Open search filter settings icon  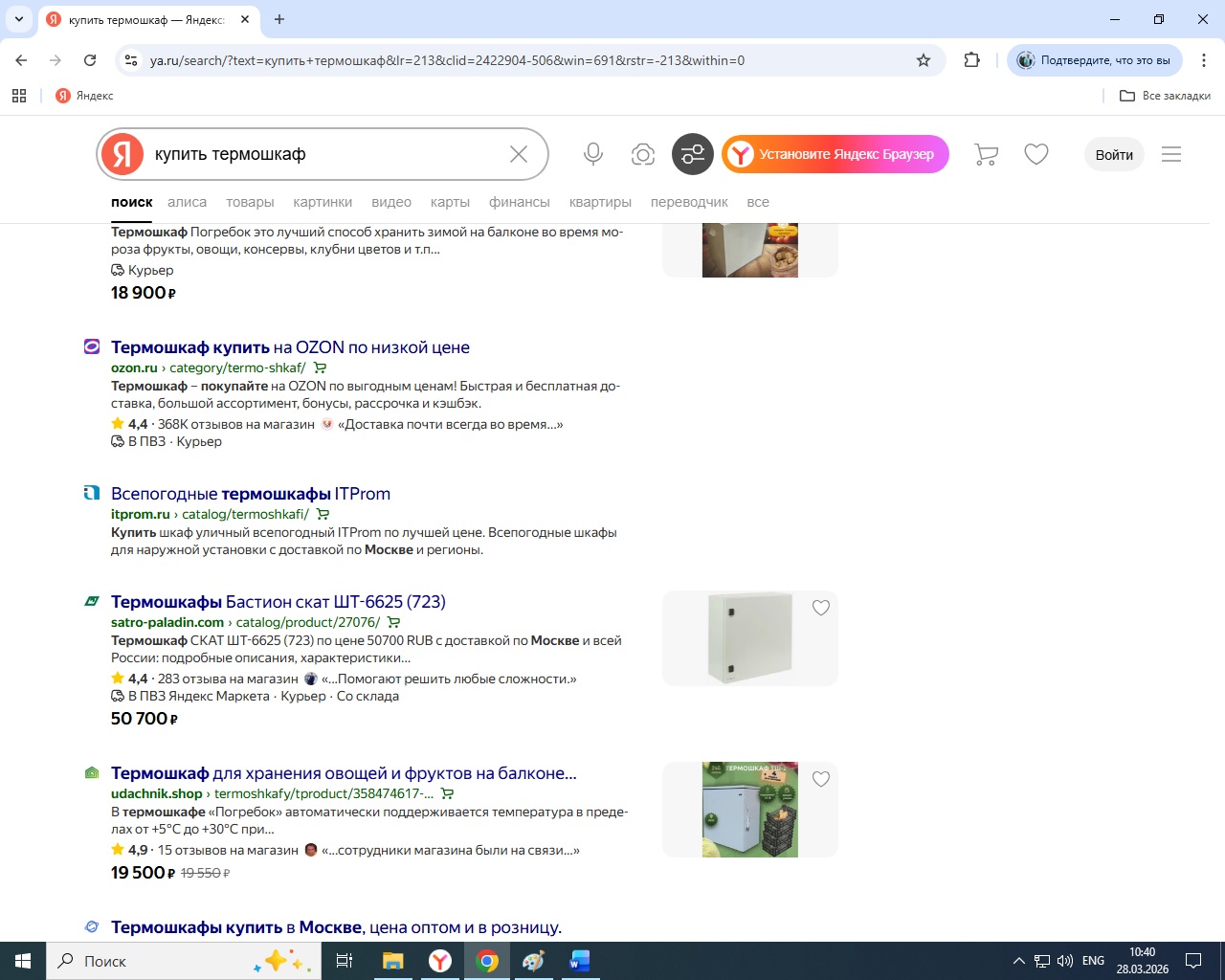tap(693, 154)
